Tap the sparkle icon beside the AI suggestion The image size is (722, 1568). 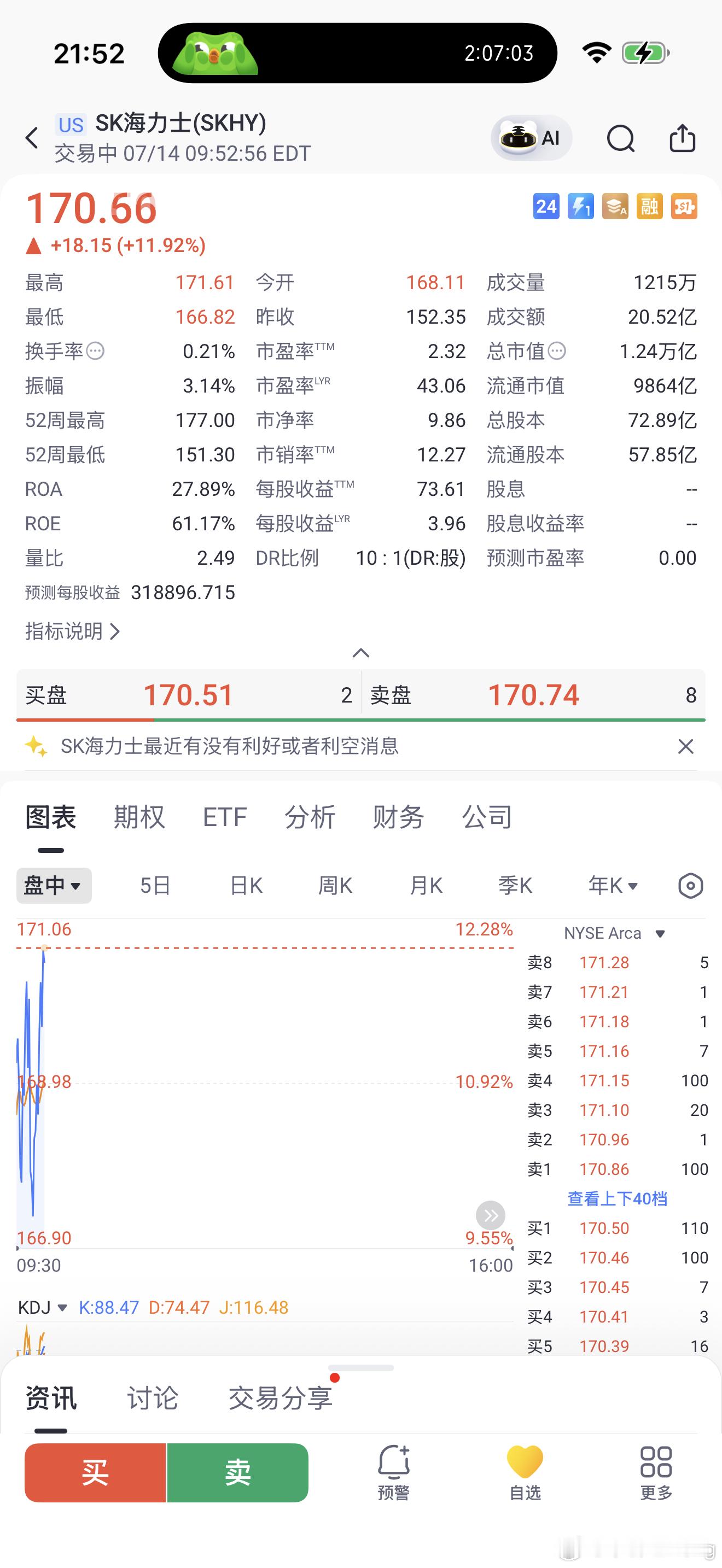coord(36,746)
